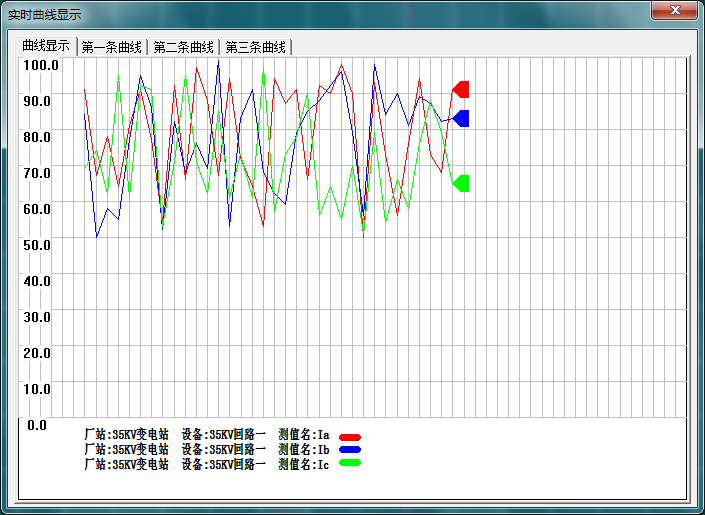
Task: Select the 测值名:Ia legend label
Action: pyautogui.click(x=304, y=436)
